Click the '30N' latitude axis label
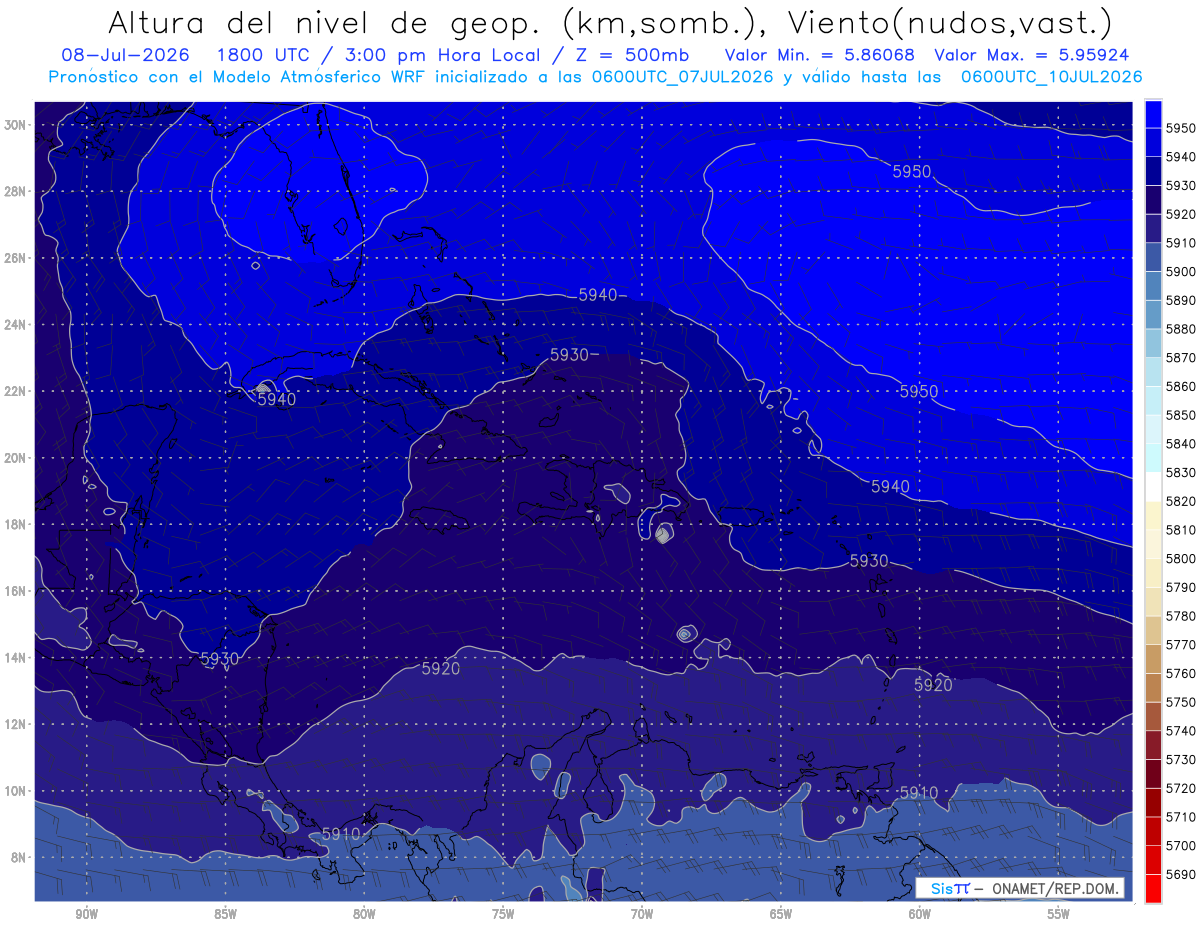The width and height of the screenshot is (1200, 927). point(16,124)
